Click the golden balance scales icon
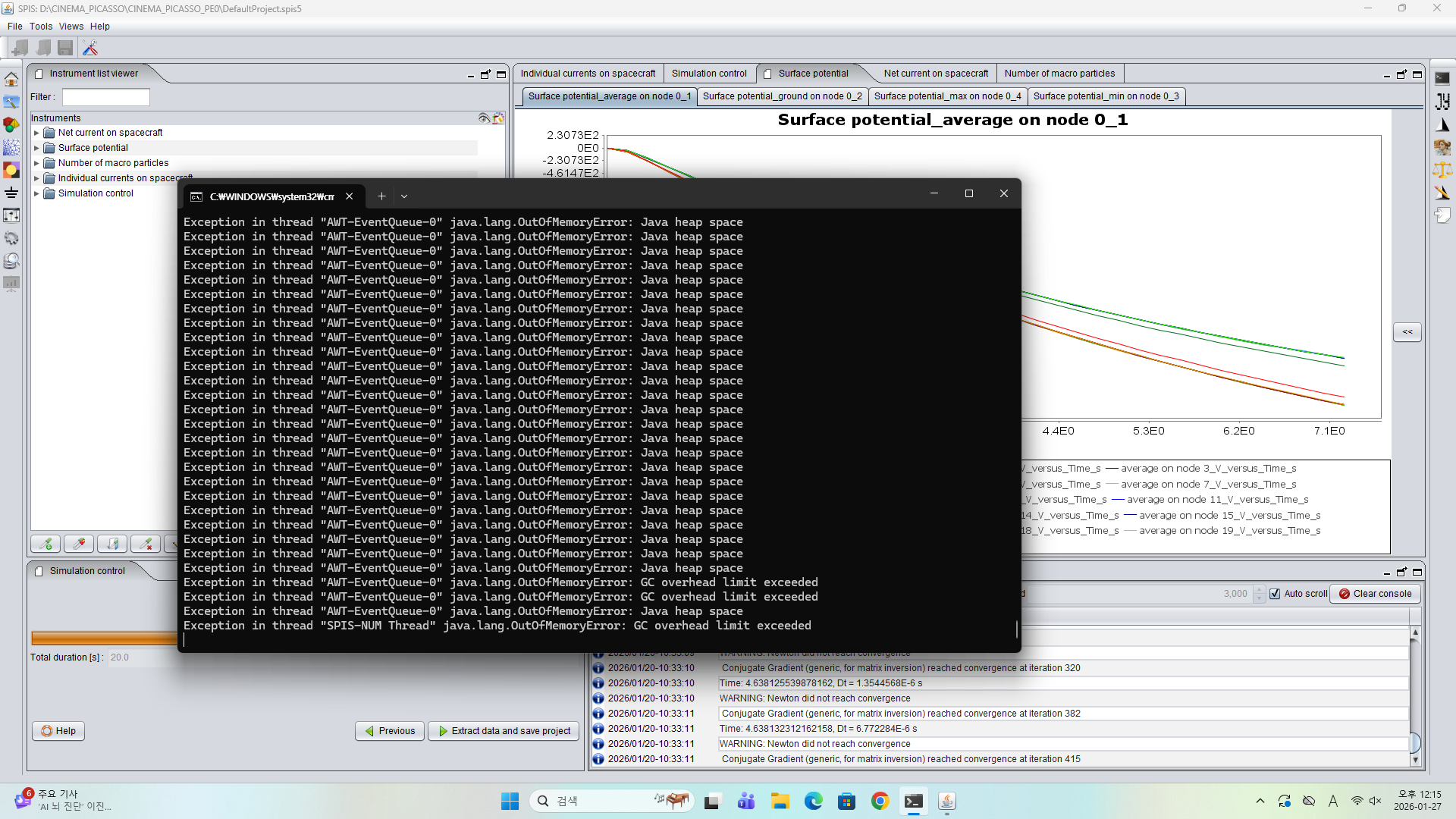Screen dimensions: 1456x819 tap(1442, 170)
